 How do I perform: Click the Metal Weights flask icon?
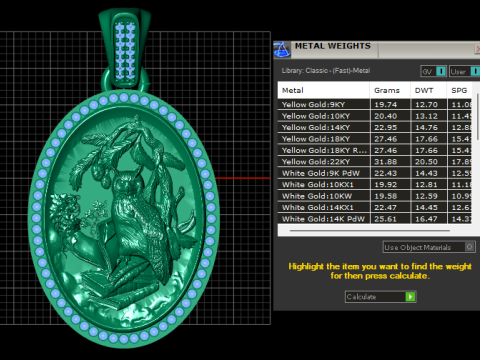tap(282, 50)
